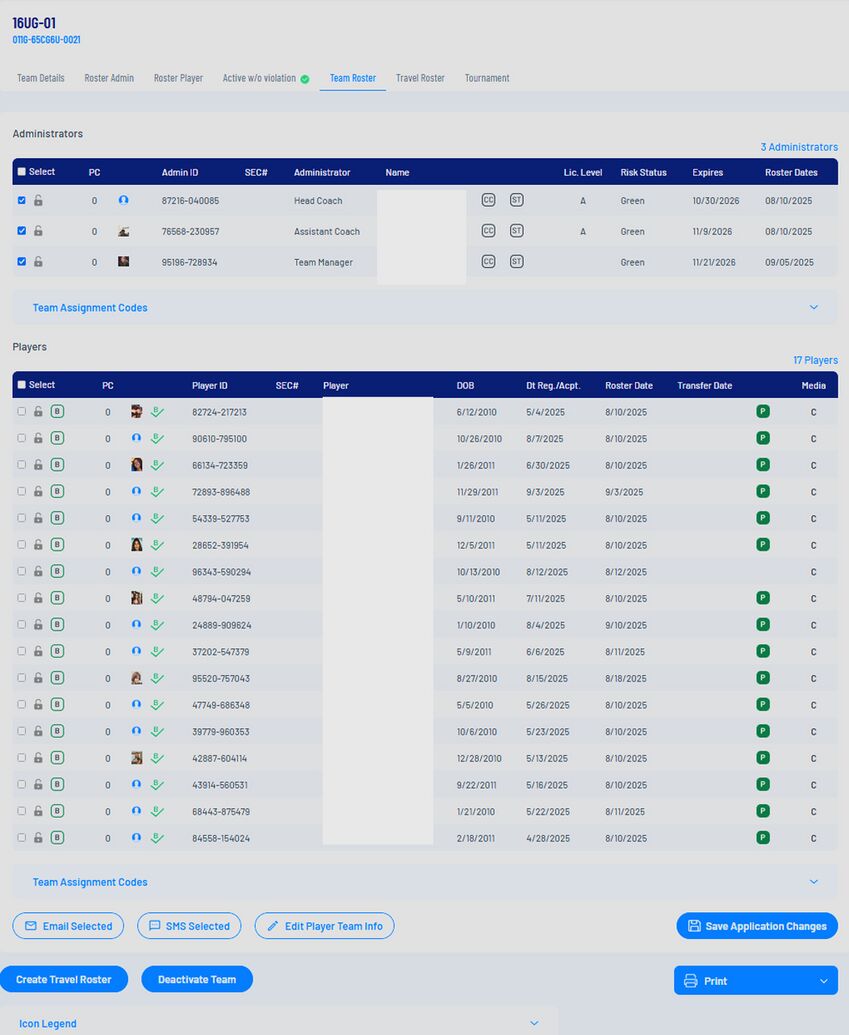Uncheck the Head Coach row checkbox
Screen dimensions: 849x1035
tap(22, 200)
